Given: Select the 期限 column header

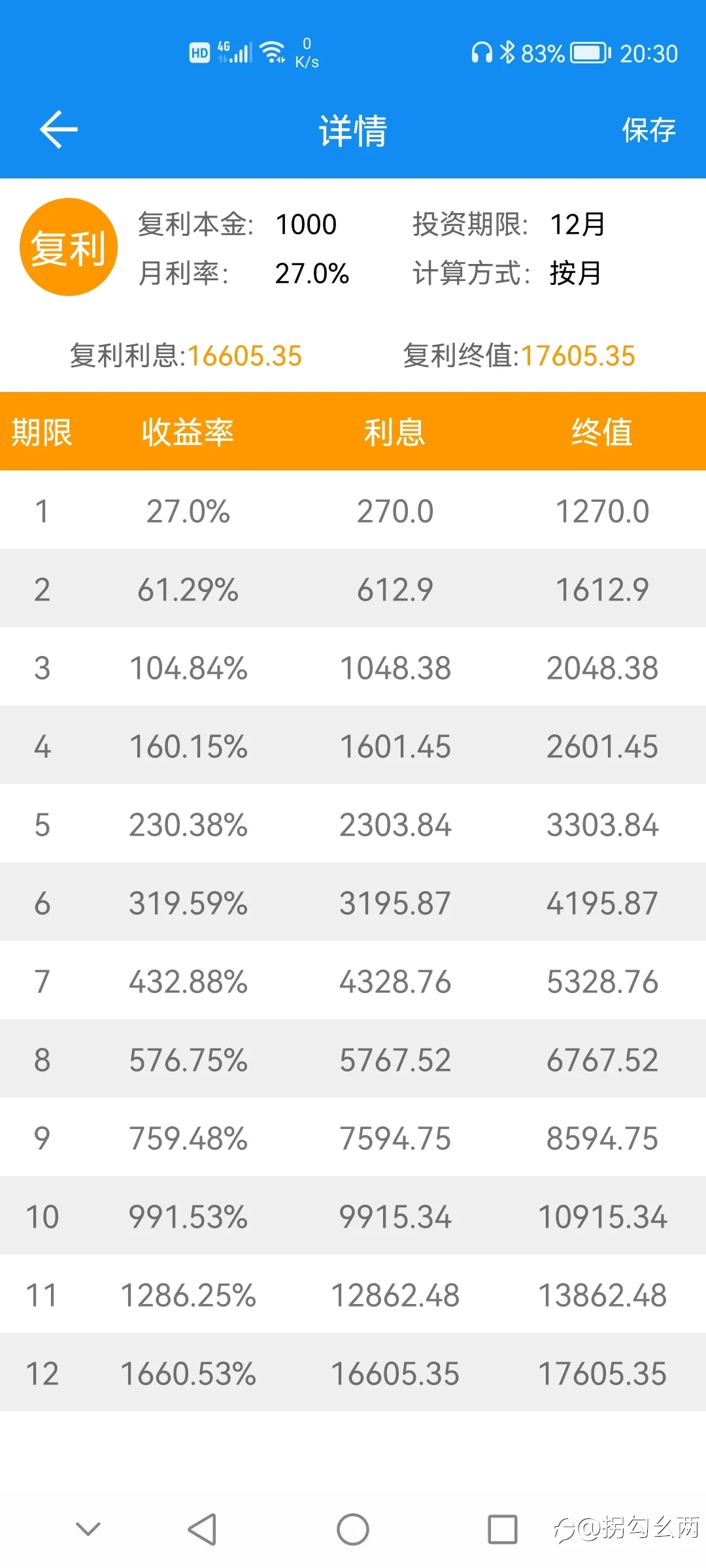Looking at the screenshot, I should (42, 432).
